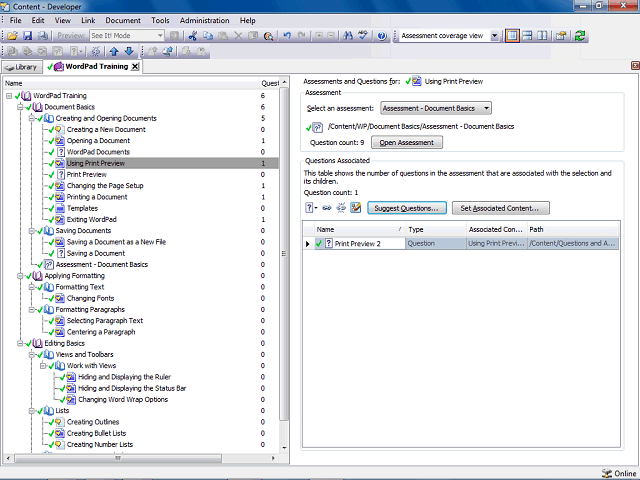Open the Assessment coverage view dropdown
The height and width of the screenshot is (480, 640).
(494, 36)
